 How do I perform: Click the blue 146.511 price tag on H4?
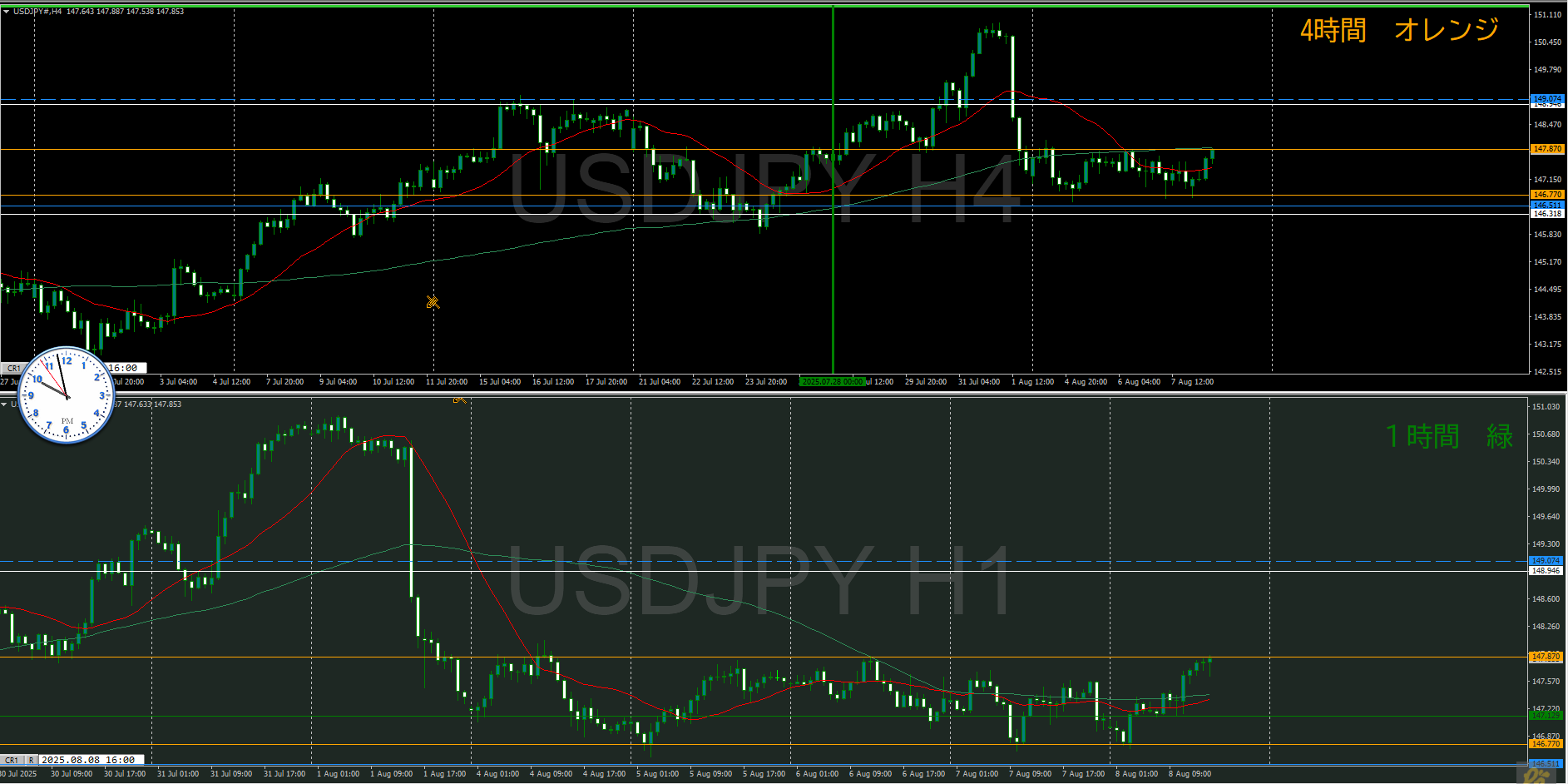click(1547, 205)
